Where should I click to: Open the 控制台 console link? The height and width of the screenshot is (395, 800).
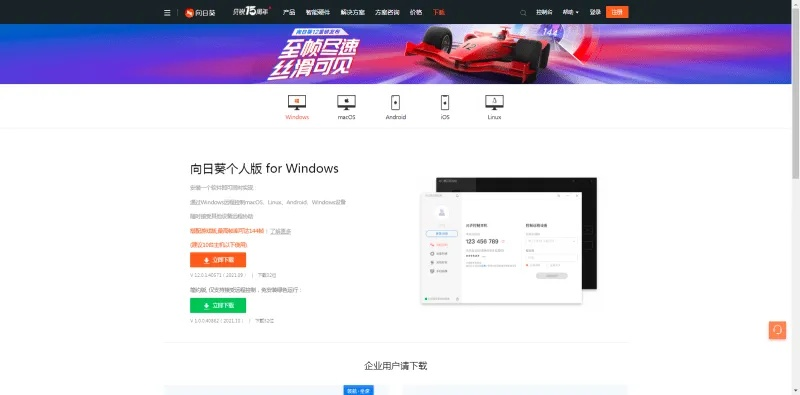(544, 12)
